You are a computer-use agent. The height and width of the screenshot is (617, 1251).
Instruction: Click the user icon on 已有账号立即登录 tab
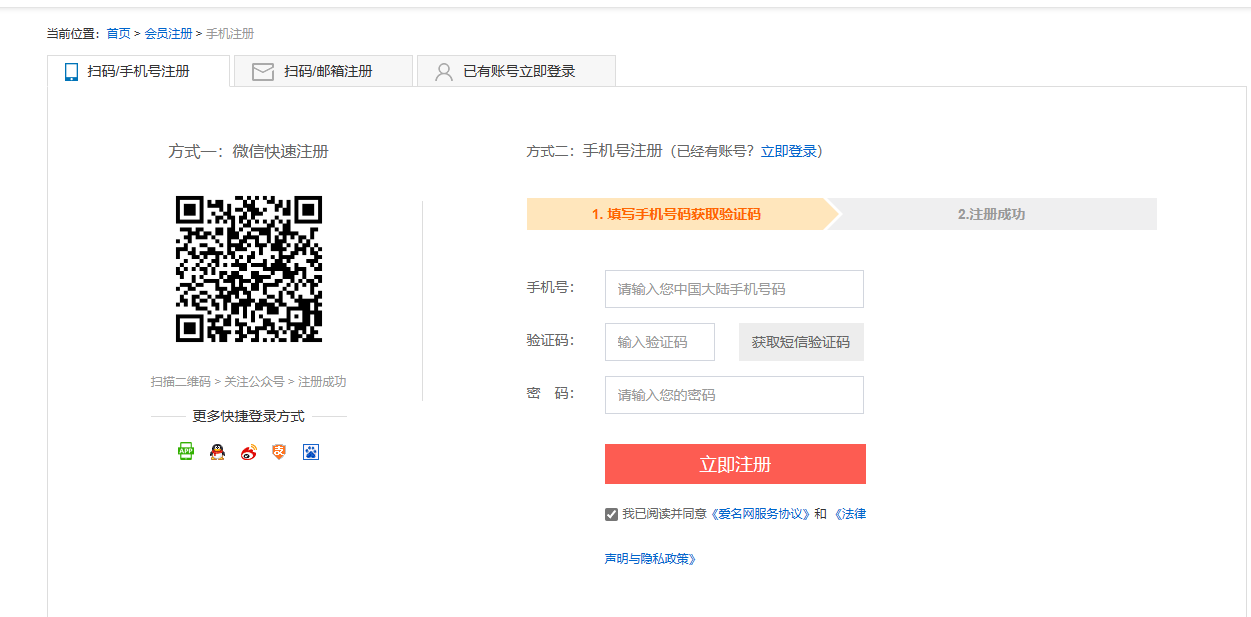(444, 72)
